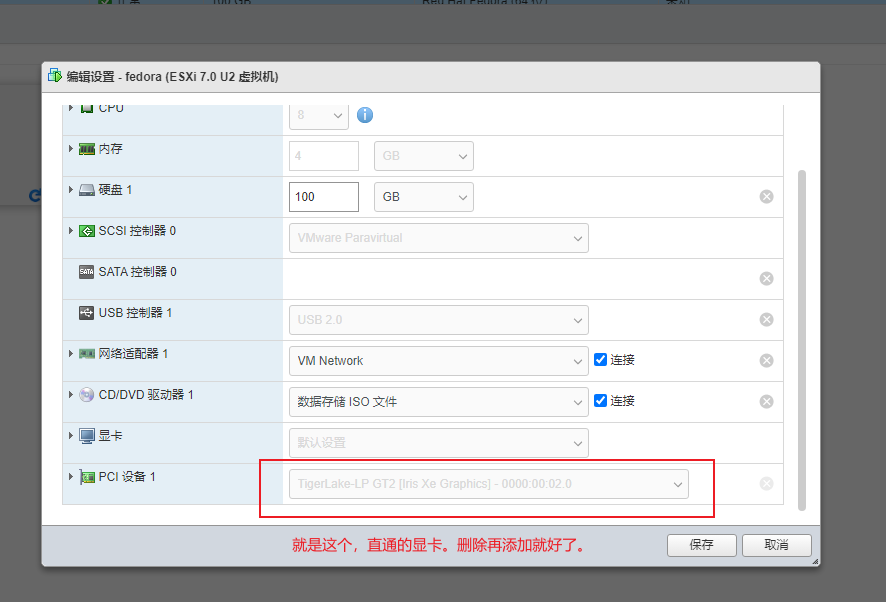Expand the CPU row
The image size is (886, 602).
click(x=71, y=107)
